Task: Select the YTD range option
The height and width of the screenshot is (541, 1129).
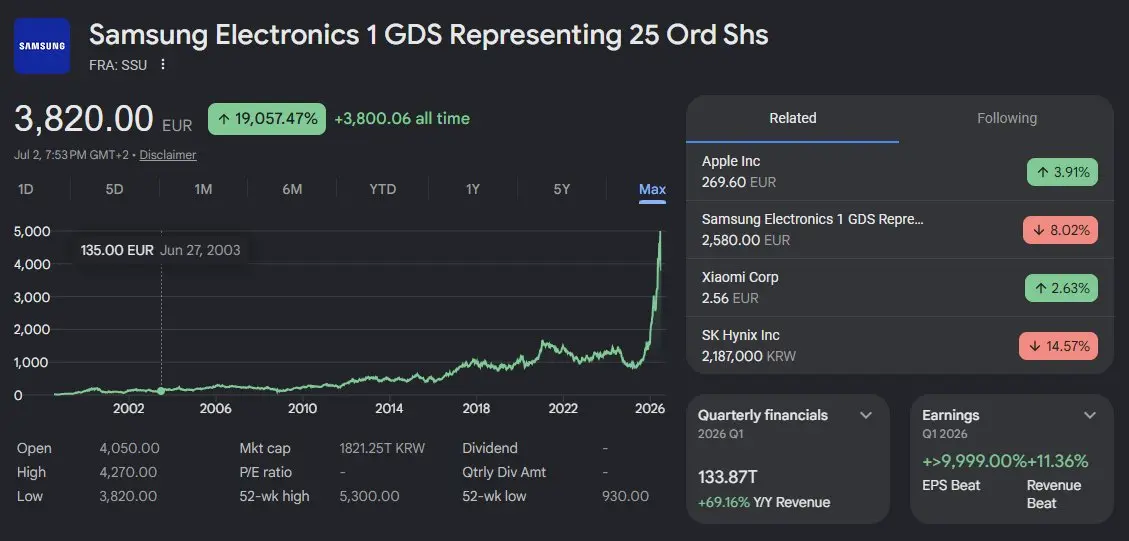Action: pos(382,189)
